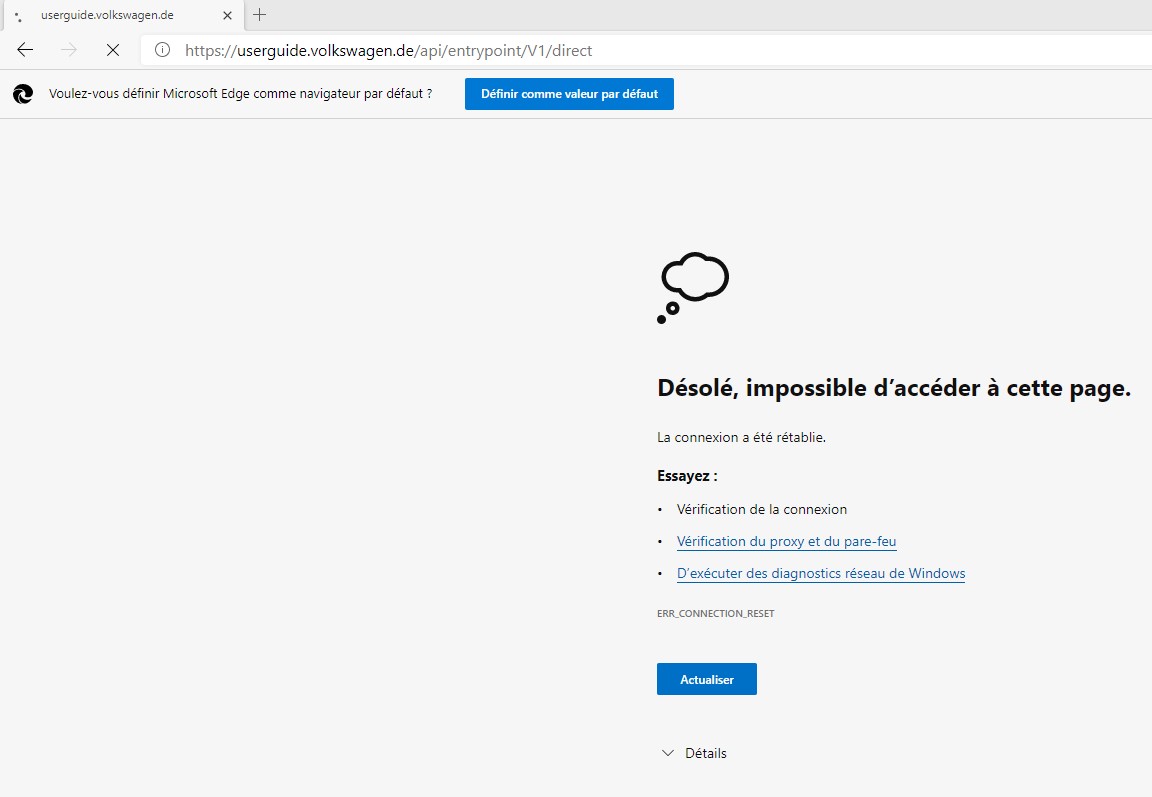The width and height of the screenshot is (1152, 797).
Task: Click the thought cloud error icon
Action: (x=693, y=287)
